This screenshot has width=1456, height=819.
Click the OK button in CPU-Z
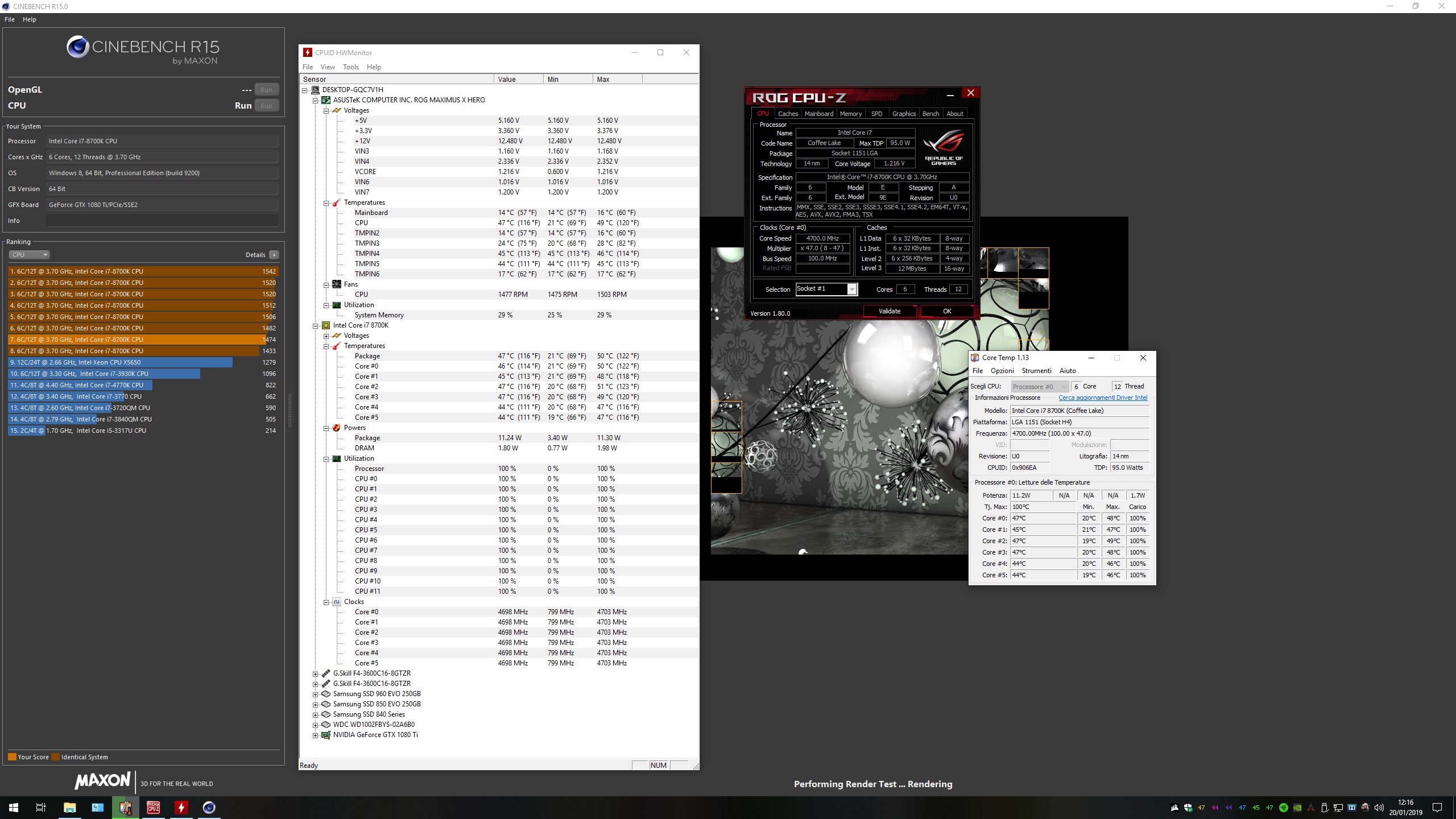(947, 311)
